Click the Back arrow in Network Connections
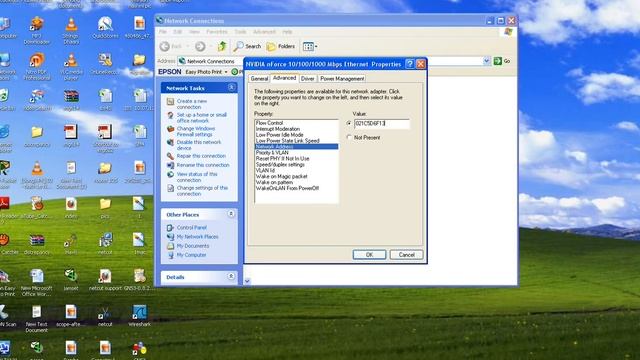This screenshot has height=360, width=640. [165, 46]
